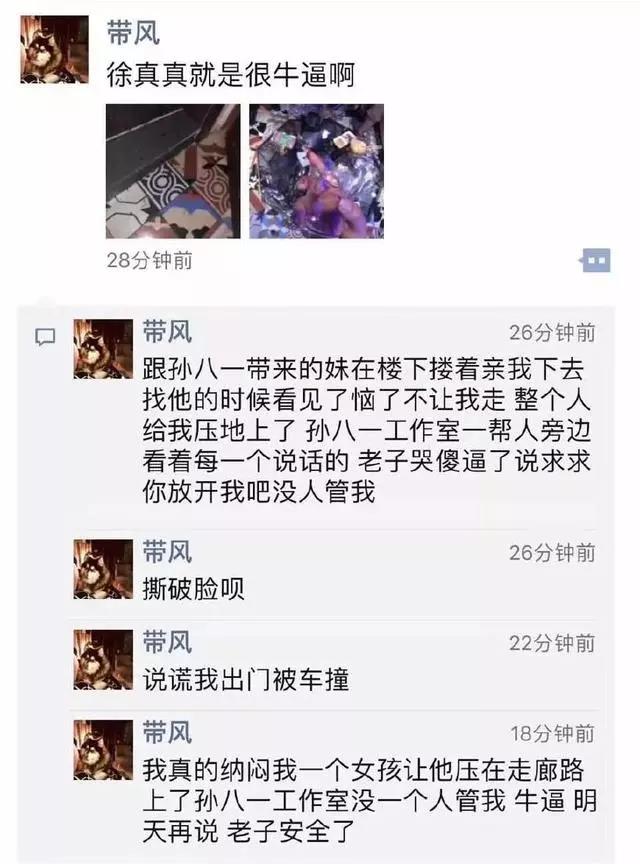Tap the avatar of the first 26分钟前 comment
The height and width of the screenshot is (864, 640).
[104, 349]
